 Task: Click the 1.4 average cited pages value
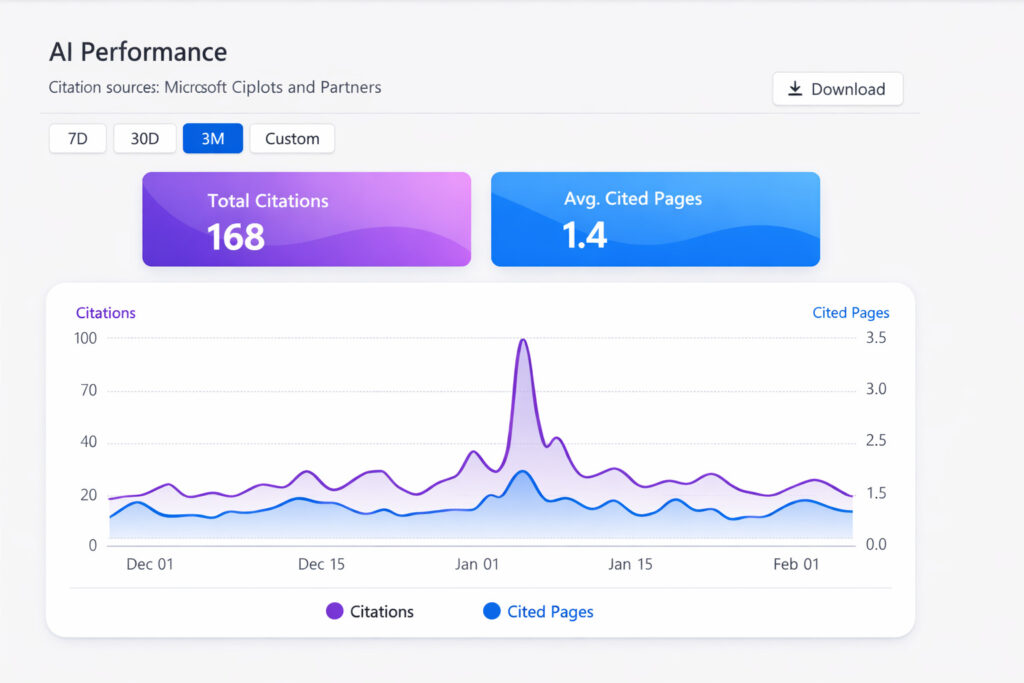(585, 235)
